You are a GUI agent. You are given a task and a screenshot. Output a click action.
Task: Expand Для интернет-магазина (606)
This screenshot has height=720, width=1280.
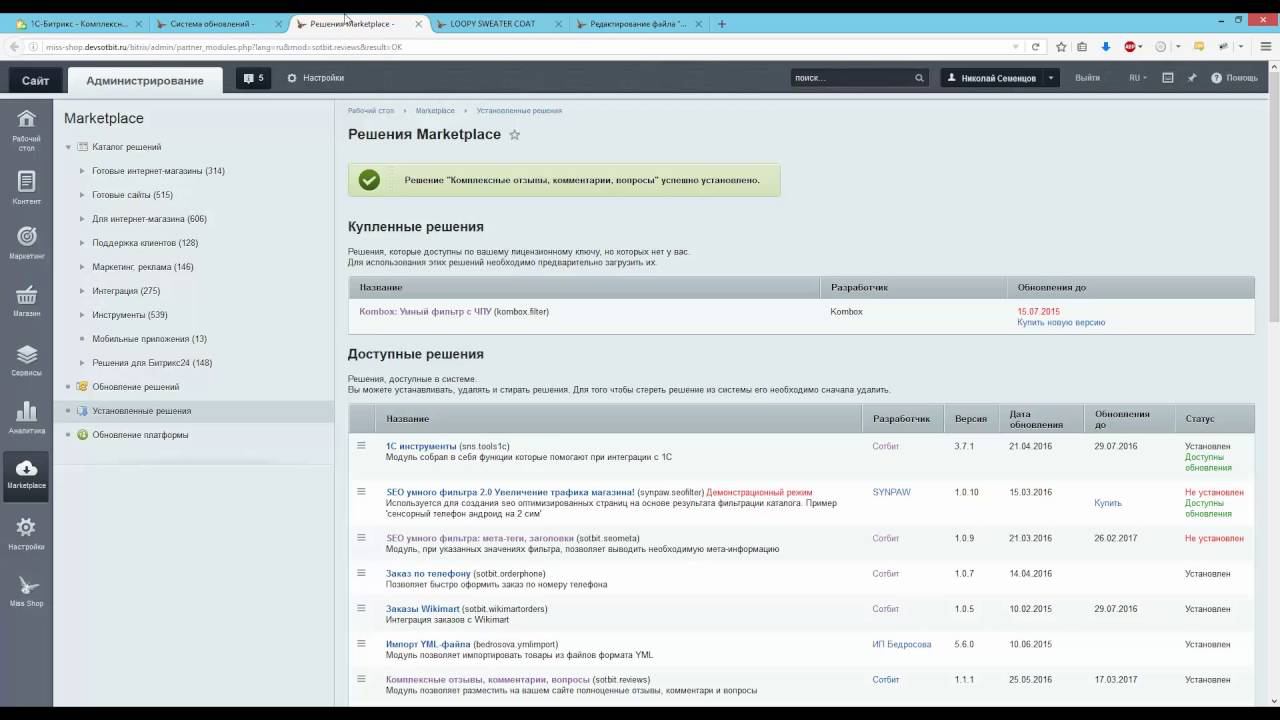(x=82, y=219)
